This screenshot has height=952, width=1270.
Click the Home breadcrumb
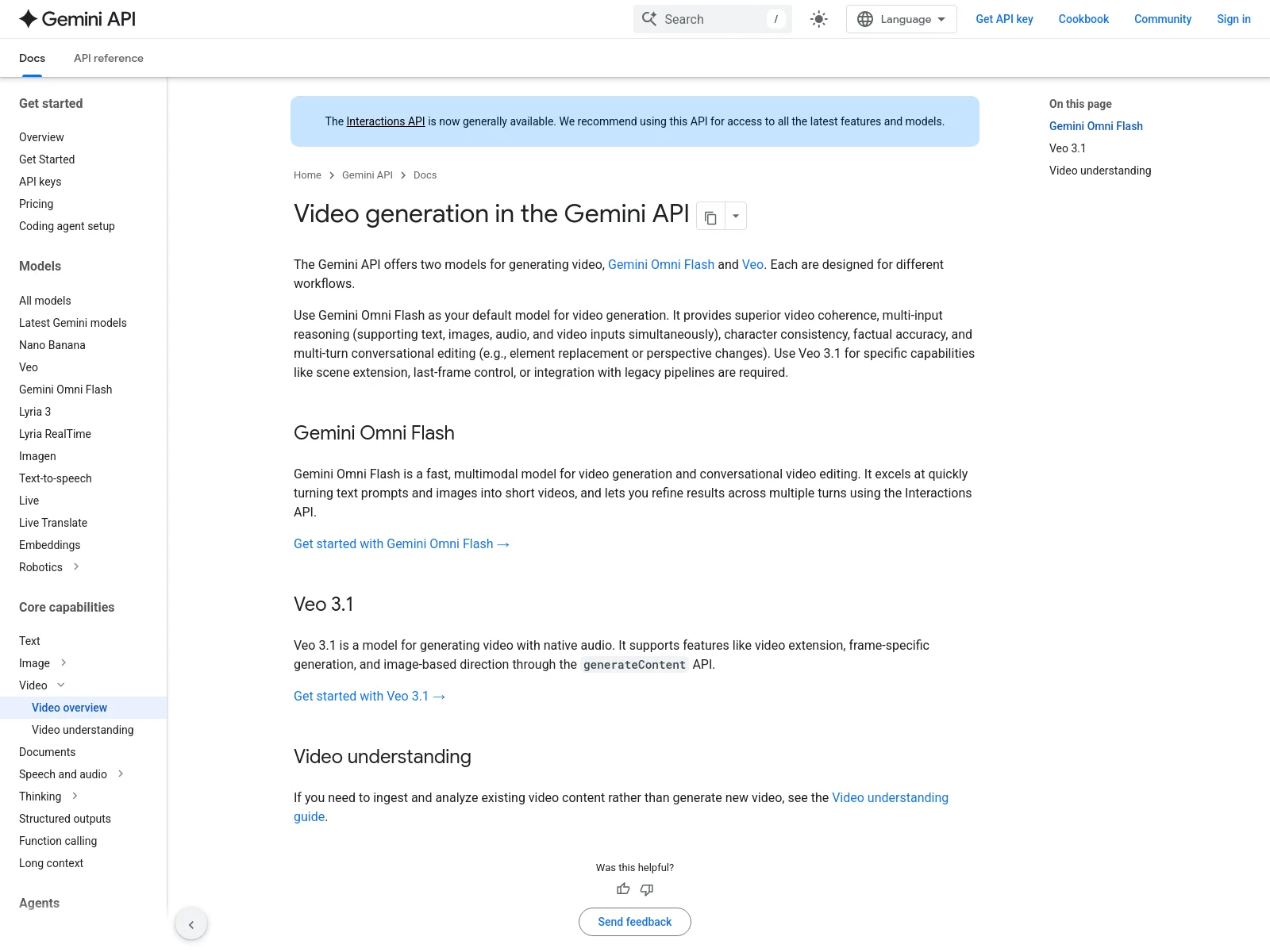(307, 175)
